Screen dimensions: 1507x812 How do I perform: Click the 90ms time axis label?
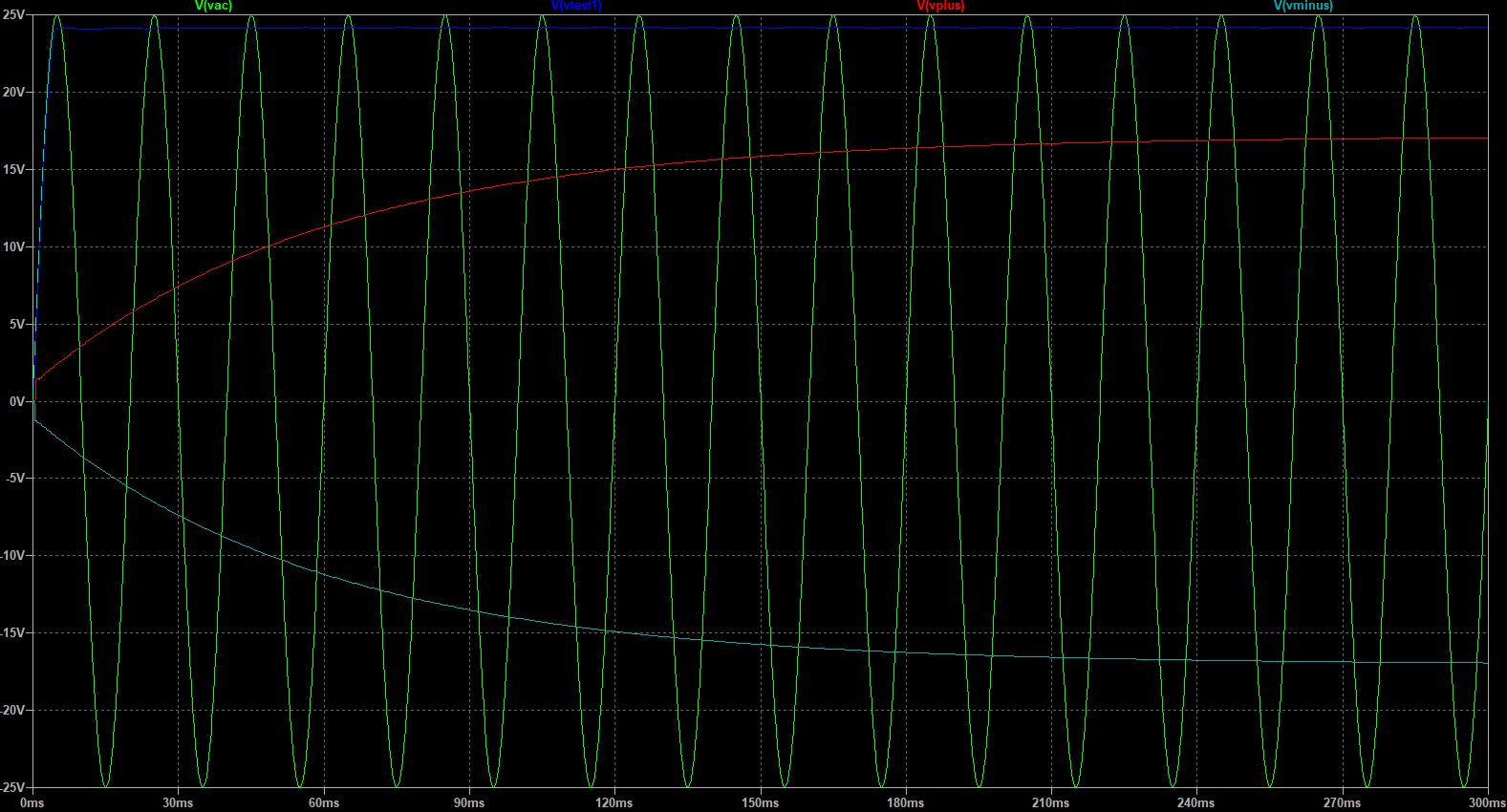pos(469,802)
